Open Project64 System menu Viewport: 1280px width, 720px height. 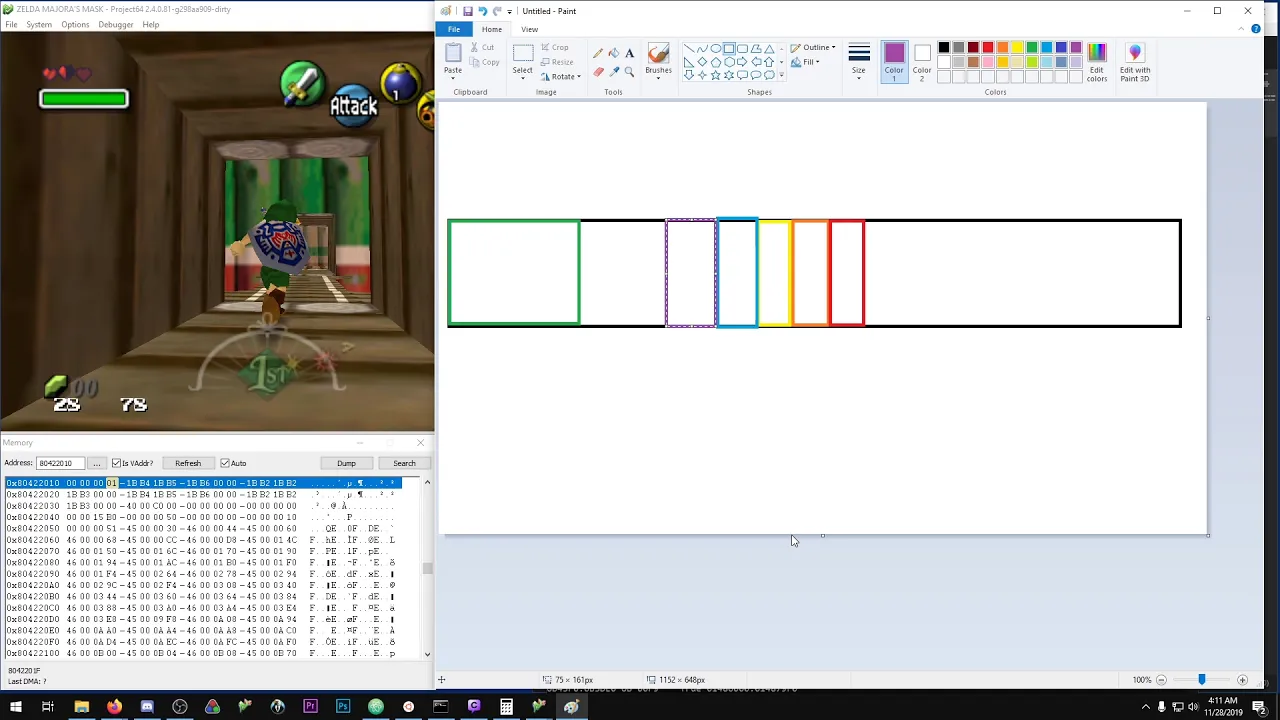tap(39, 24)
